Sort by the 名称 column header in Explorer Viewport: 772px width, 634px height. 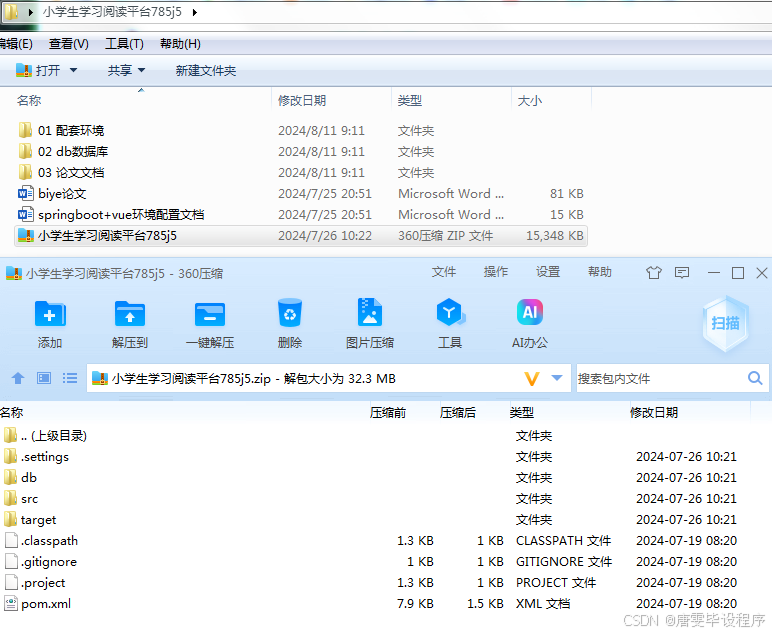pyautogui.click(x=29, y=101)
